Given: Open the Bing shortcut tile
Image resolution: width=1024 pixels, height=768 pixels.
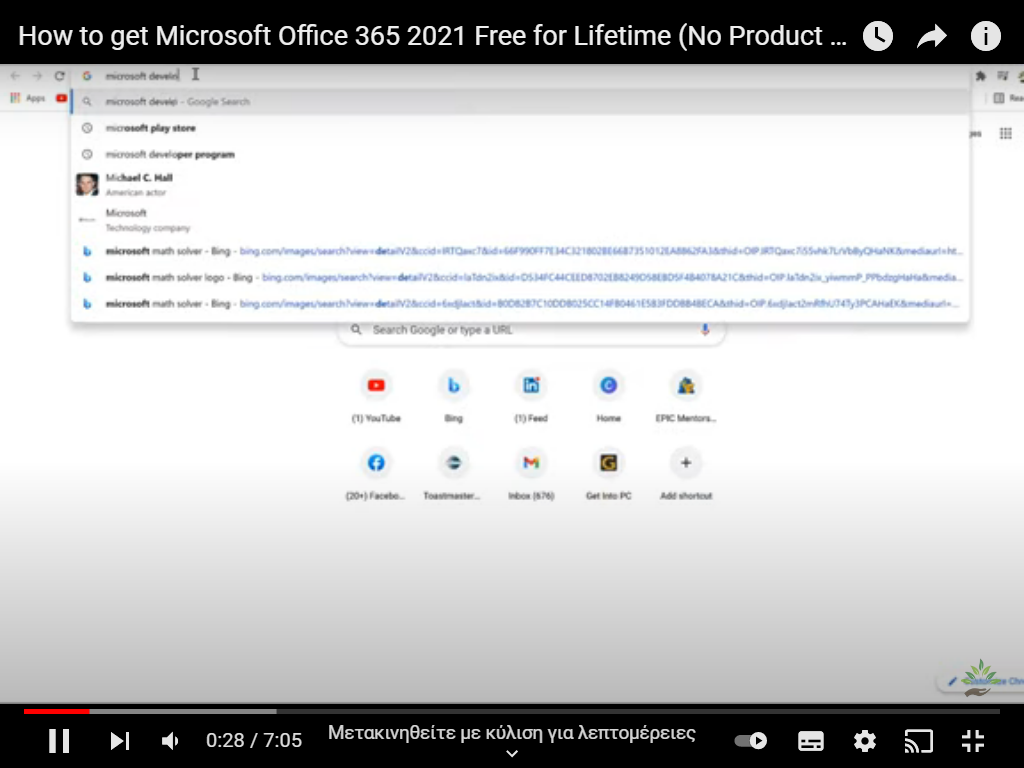Looking at the screenshot, I should pos(453,395).
